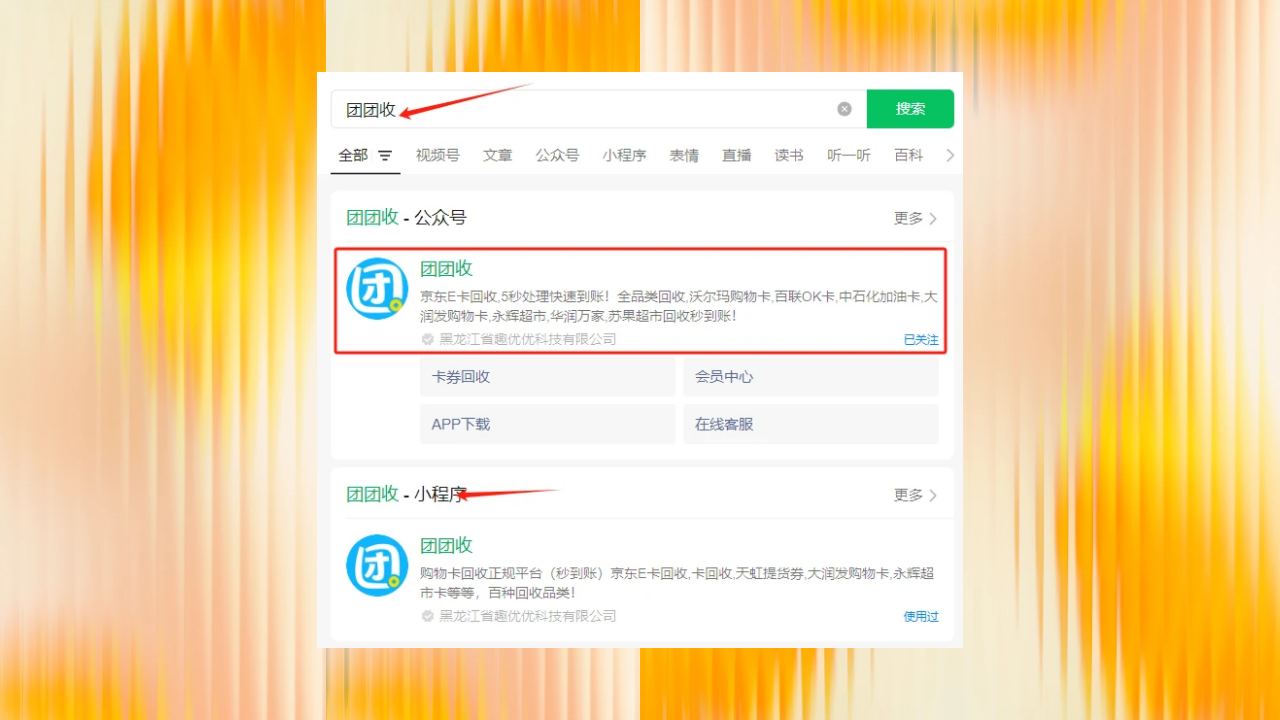Show more tabs with the right chevron
Screen dimensions: 1280x720
coord(950,155)
